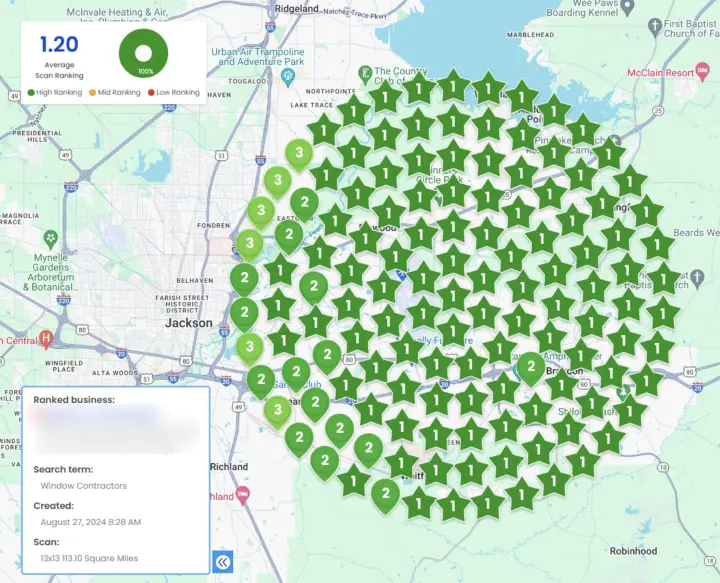Select the bottommost rank 2 pin
The image size is (720, 583).
click(x=386, y=495)
